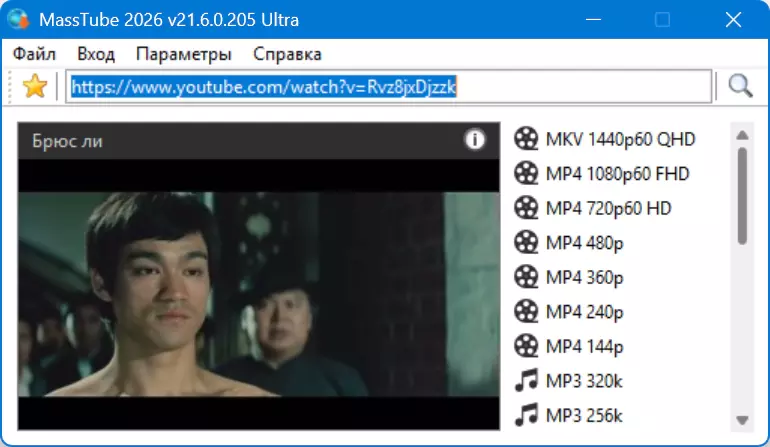
Task: Select the MKV 1440p60 QHD format
Action: (x=621, y=139)
